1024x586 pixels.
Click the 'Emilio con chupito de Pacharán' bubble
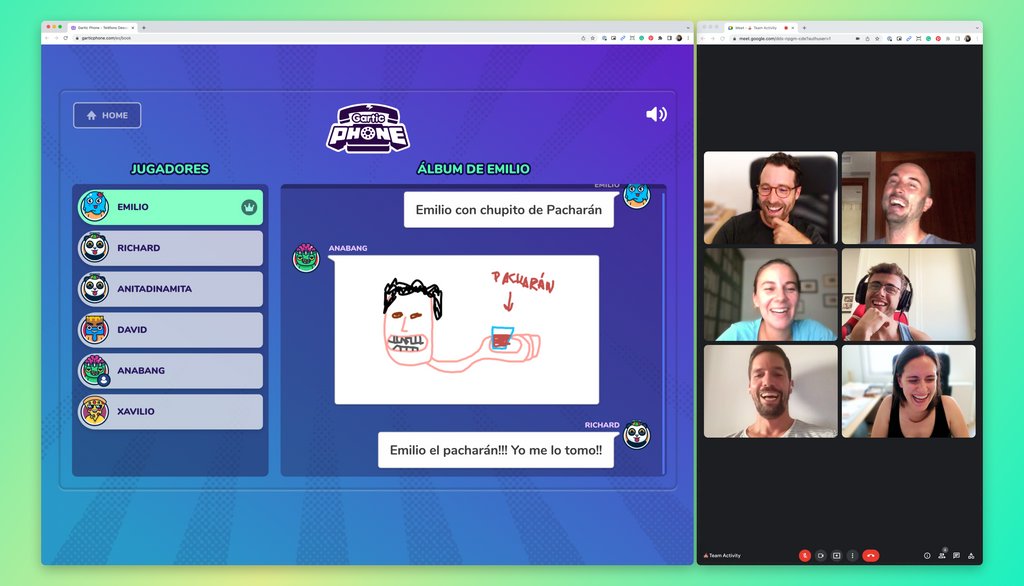coord(509,210)
